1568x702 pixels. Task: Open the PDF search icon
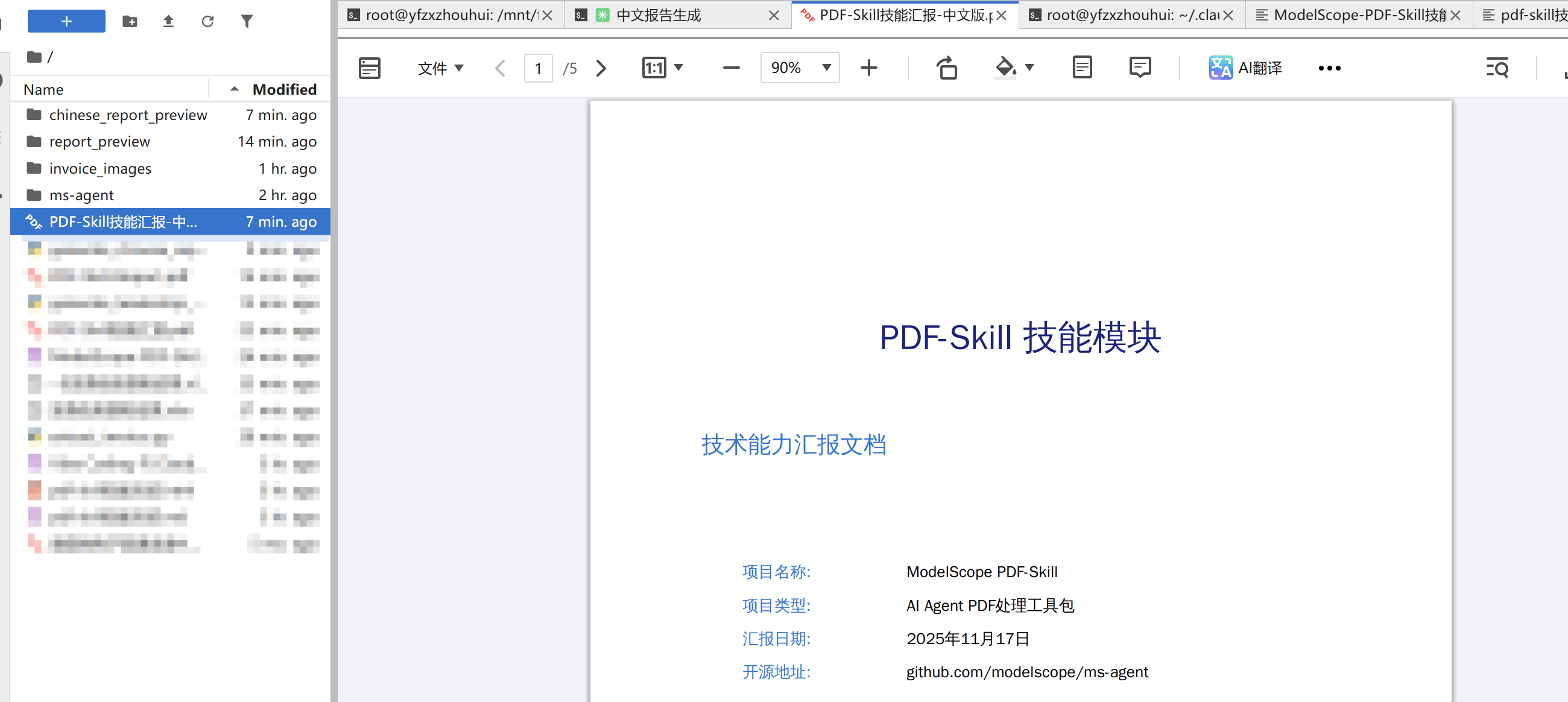(1497, 68)
